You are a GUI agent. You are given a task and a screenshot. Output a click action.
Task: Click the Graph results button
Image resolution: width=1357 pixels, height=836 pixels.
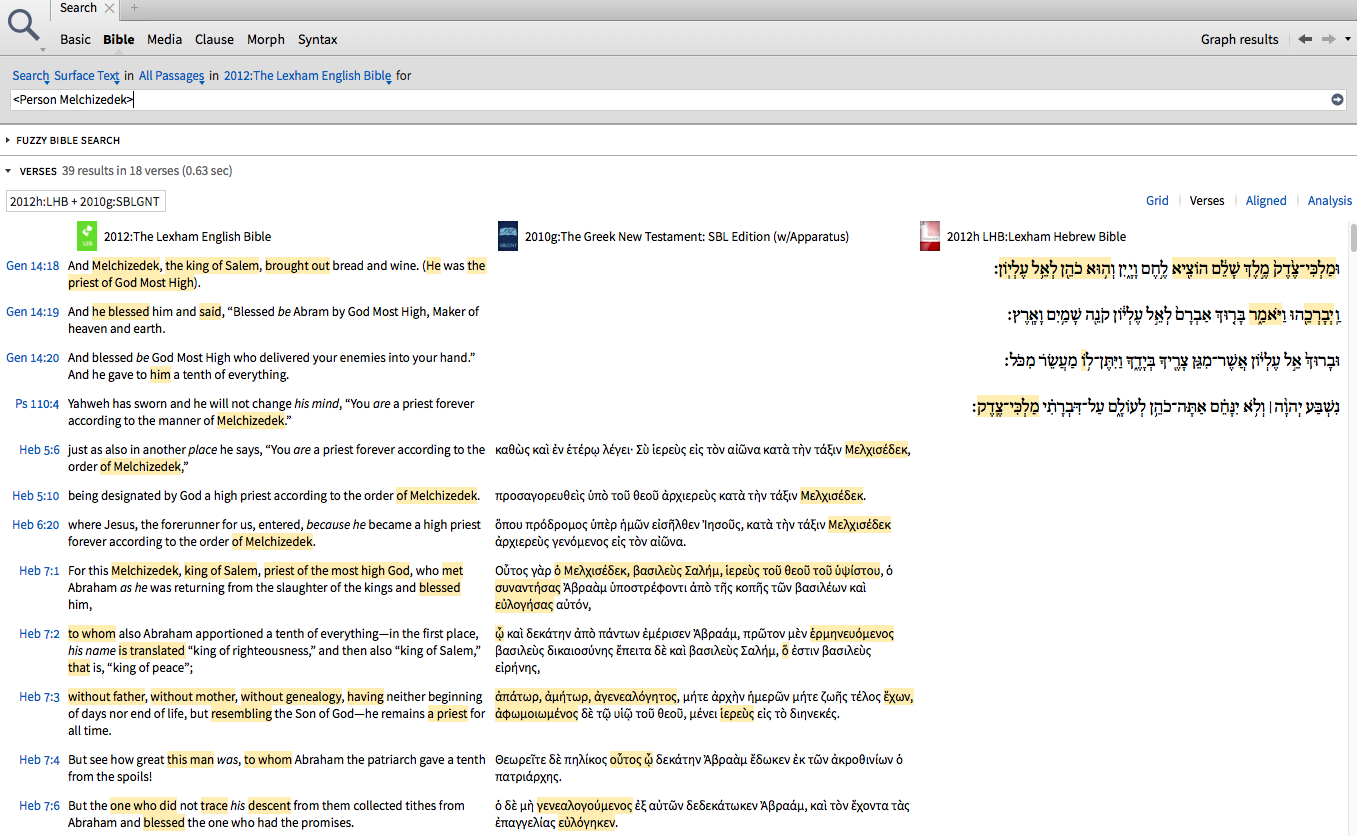1240,39
